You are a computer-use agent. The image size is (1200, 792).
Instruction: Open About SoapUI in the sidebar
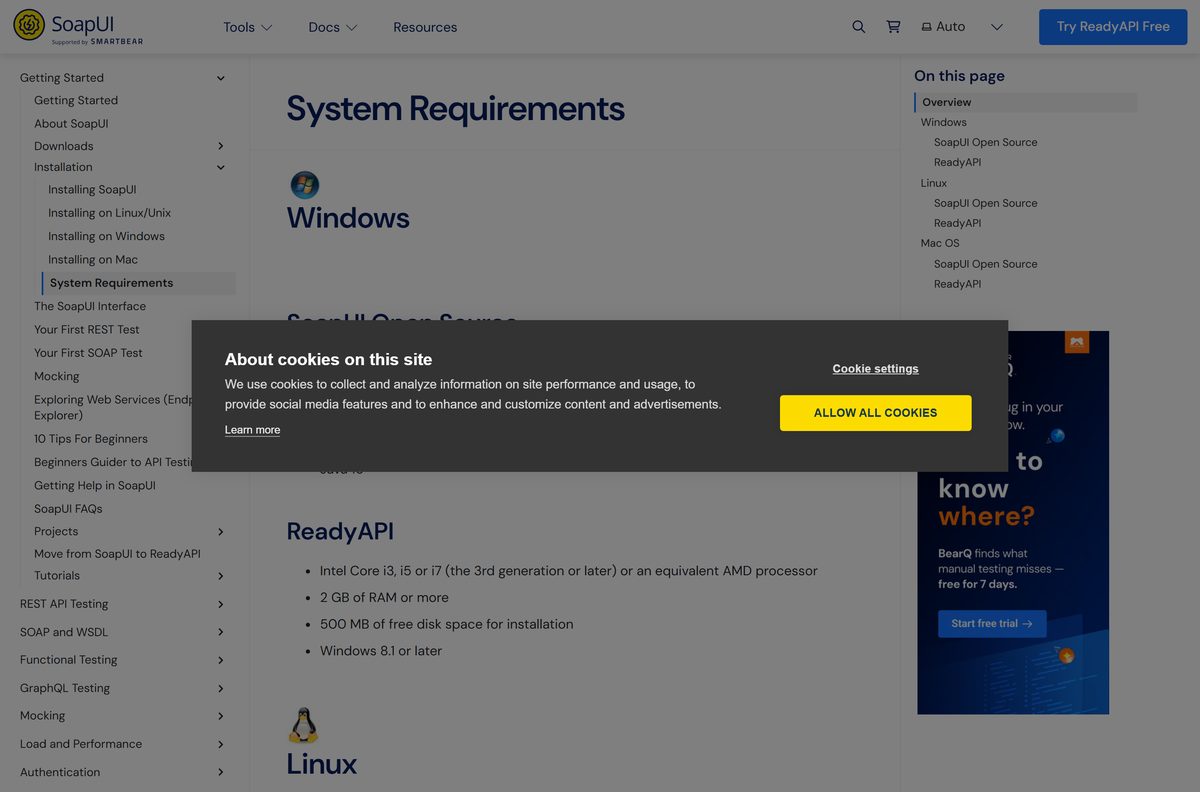tap(71, 124)
